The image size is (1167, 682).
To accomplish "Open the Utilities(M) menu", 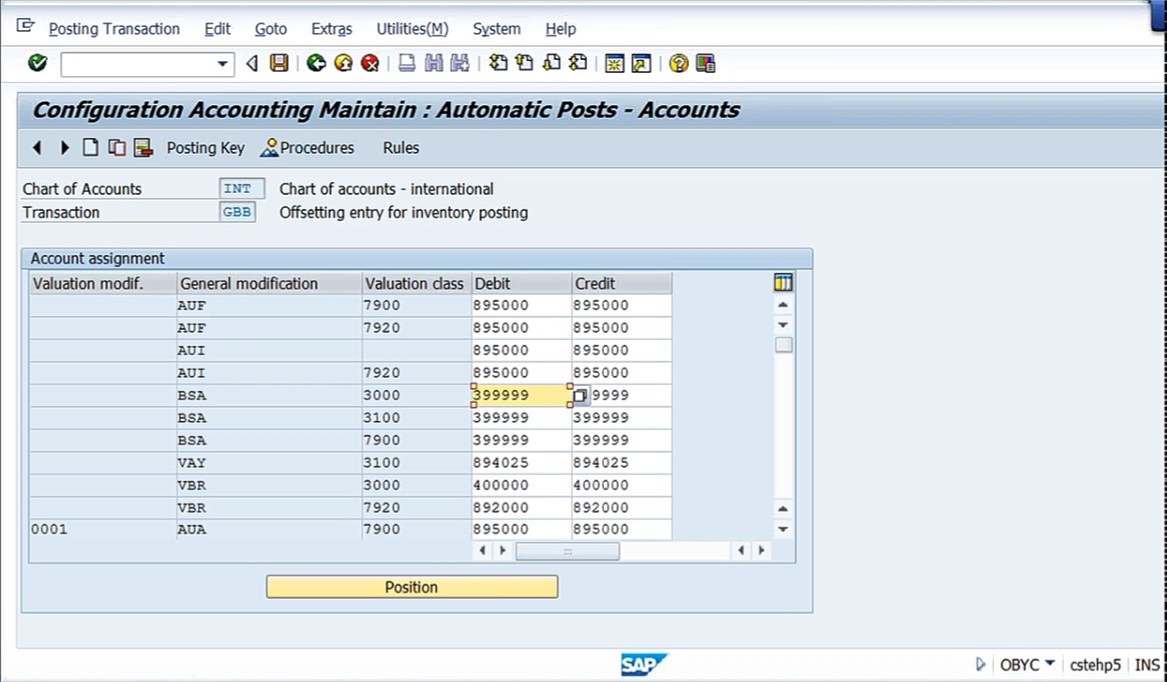I will coord(412,29).
